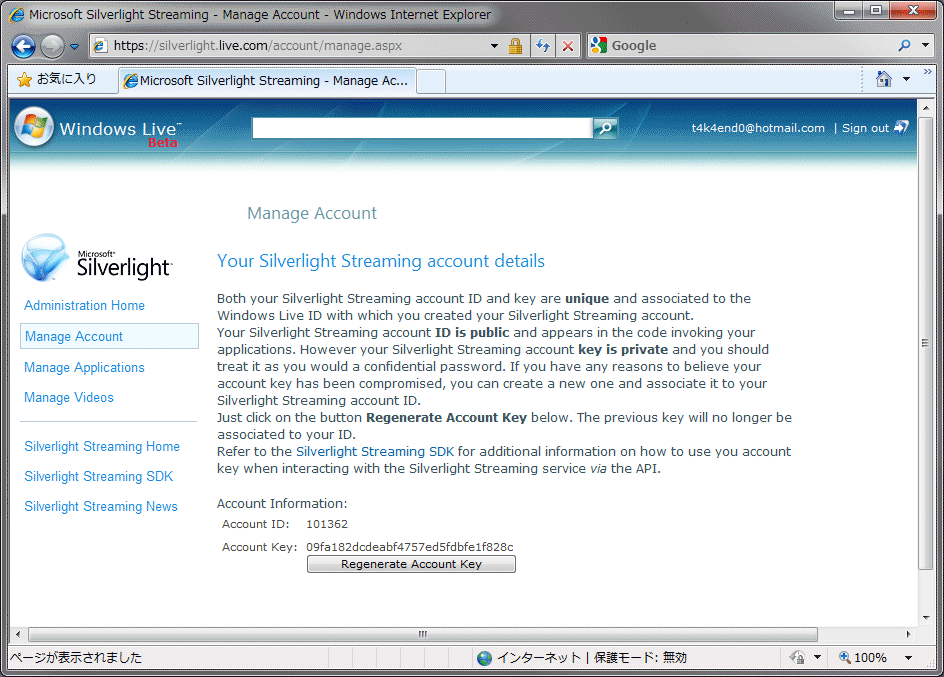Click the Home icon in command bar
This screenshot has height=677, width=944.
883,79
